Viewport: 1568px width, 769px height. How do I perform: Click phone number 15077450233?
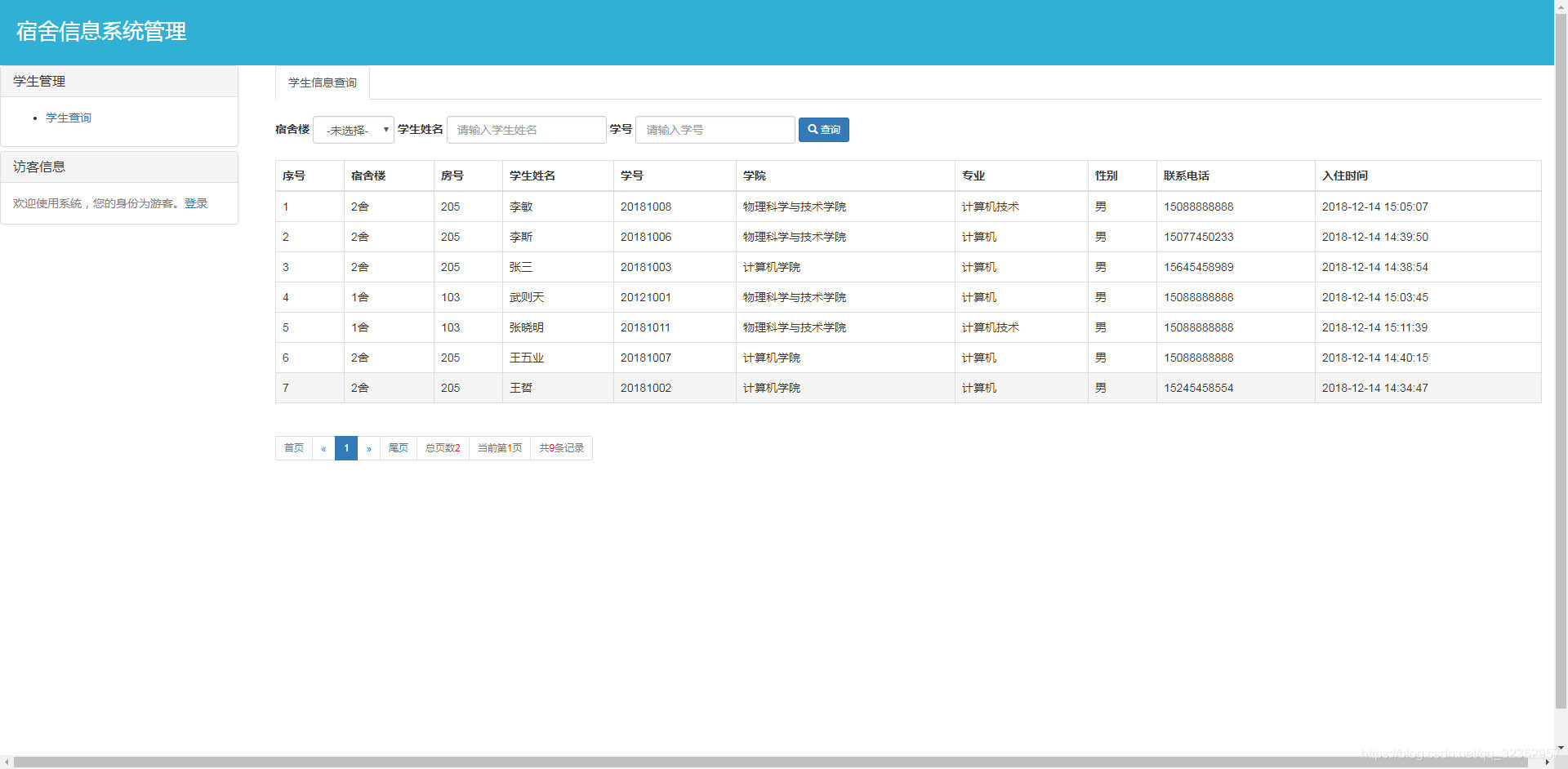tap(1199, 237)
